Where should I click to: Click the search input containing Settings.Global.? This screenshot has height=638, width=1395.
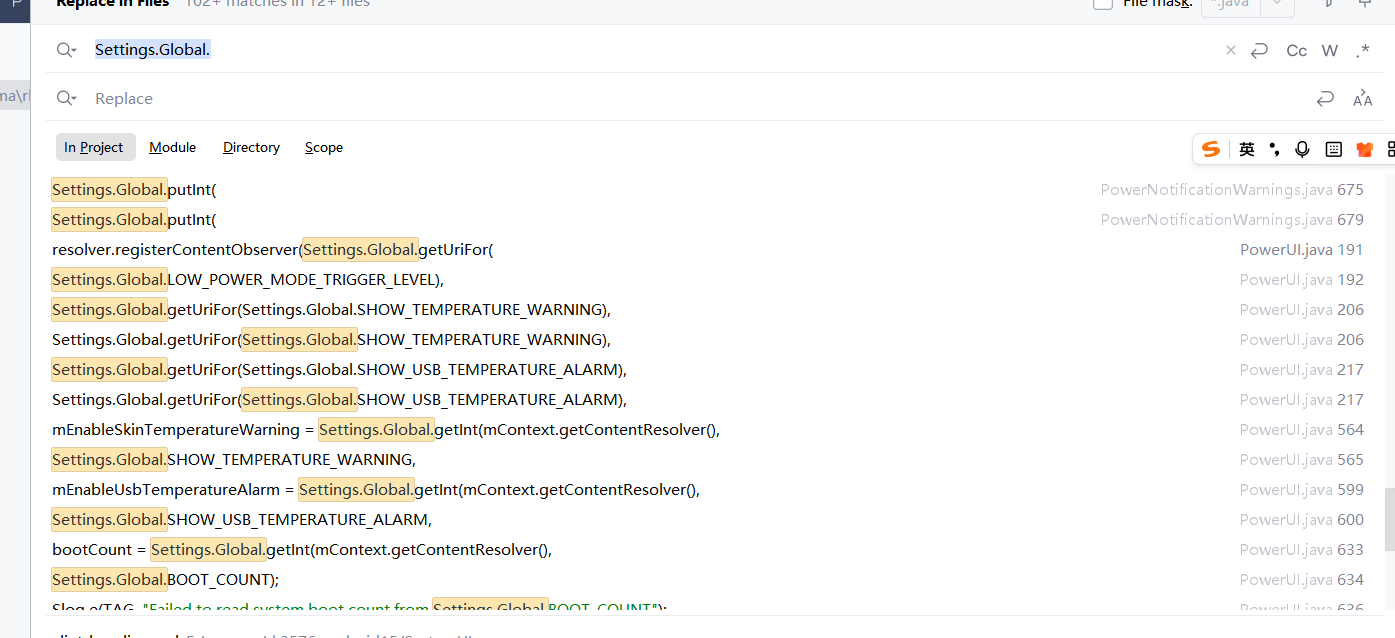pyautogui.click(x=640, y=50)
